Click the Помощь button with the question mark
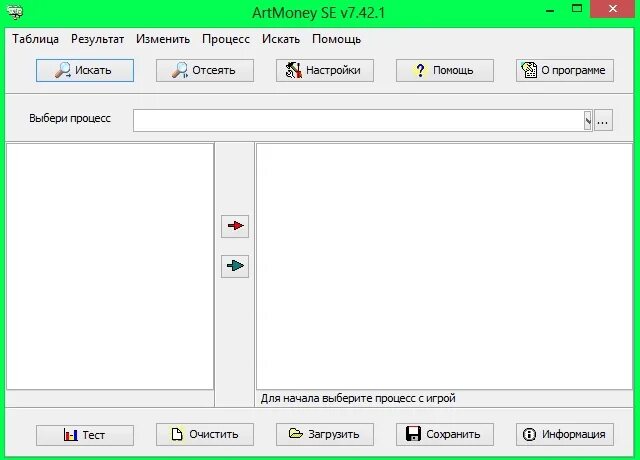The image size is (640, 460). pyautogui.click(x=444, y=70)
